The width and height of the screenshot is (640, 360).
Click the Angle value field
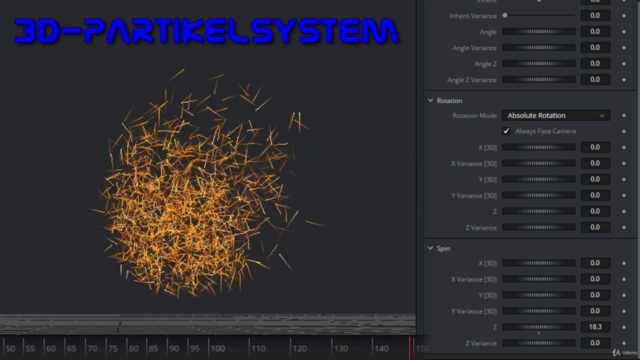[x=595, y=31]
